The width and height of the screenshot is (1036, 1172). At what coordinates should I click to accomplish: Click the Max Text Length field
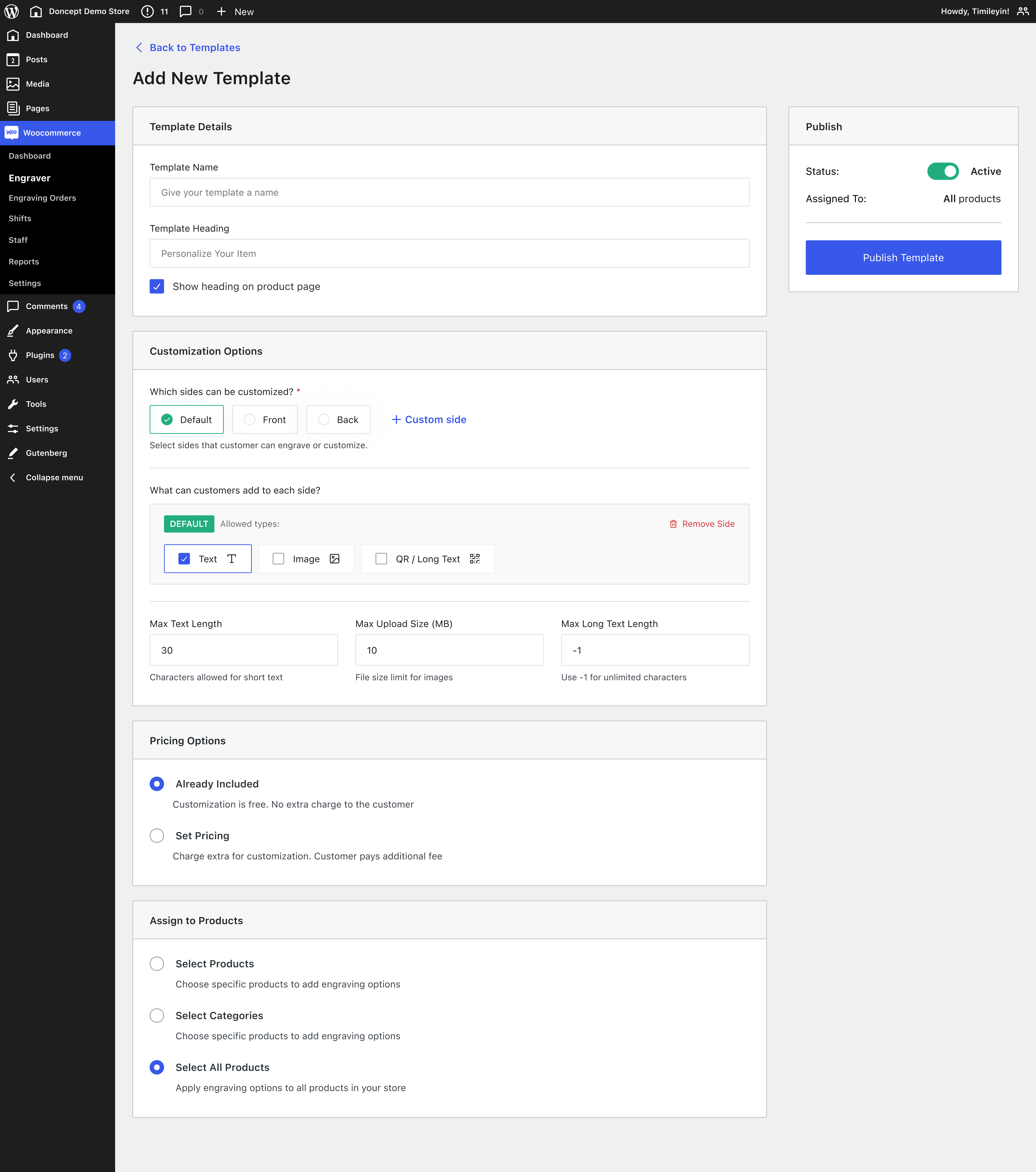coord(244,650)
